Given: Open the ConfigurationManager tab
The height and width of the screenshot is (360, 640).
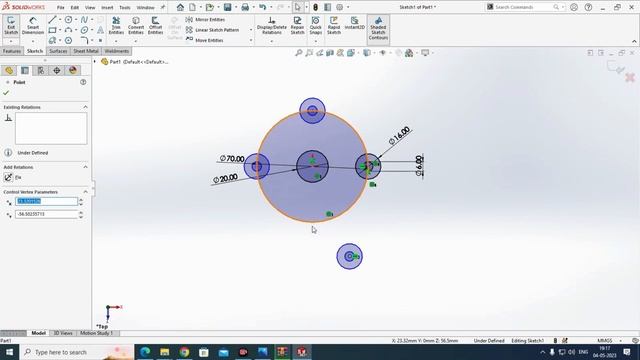Looking at the screenshot, I should pyautogui.click(x=41, y=70).
